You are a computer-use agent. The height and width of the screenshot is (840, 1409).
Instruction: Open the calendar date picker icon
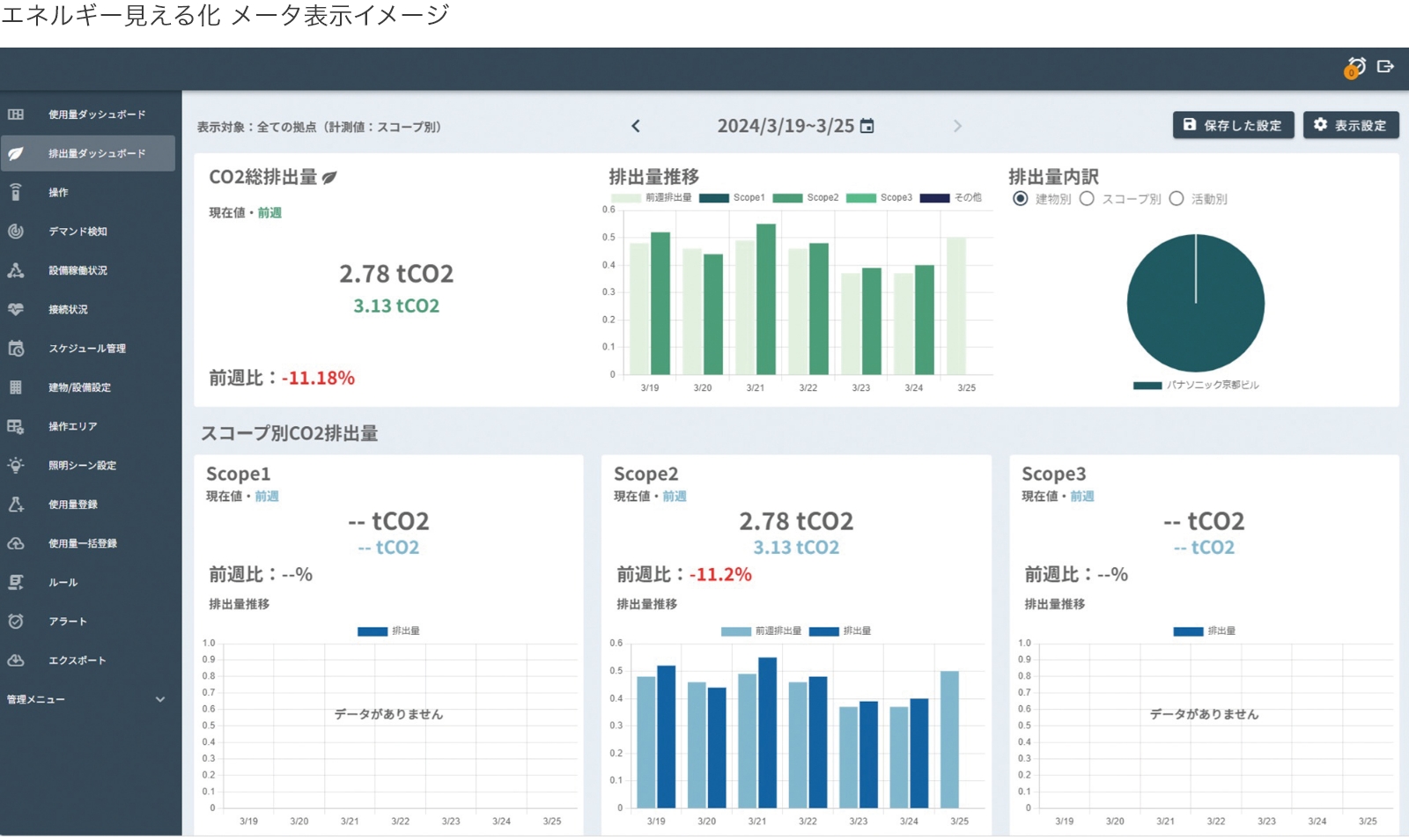point(867,126)
